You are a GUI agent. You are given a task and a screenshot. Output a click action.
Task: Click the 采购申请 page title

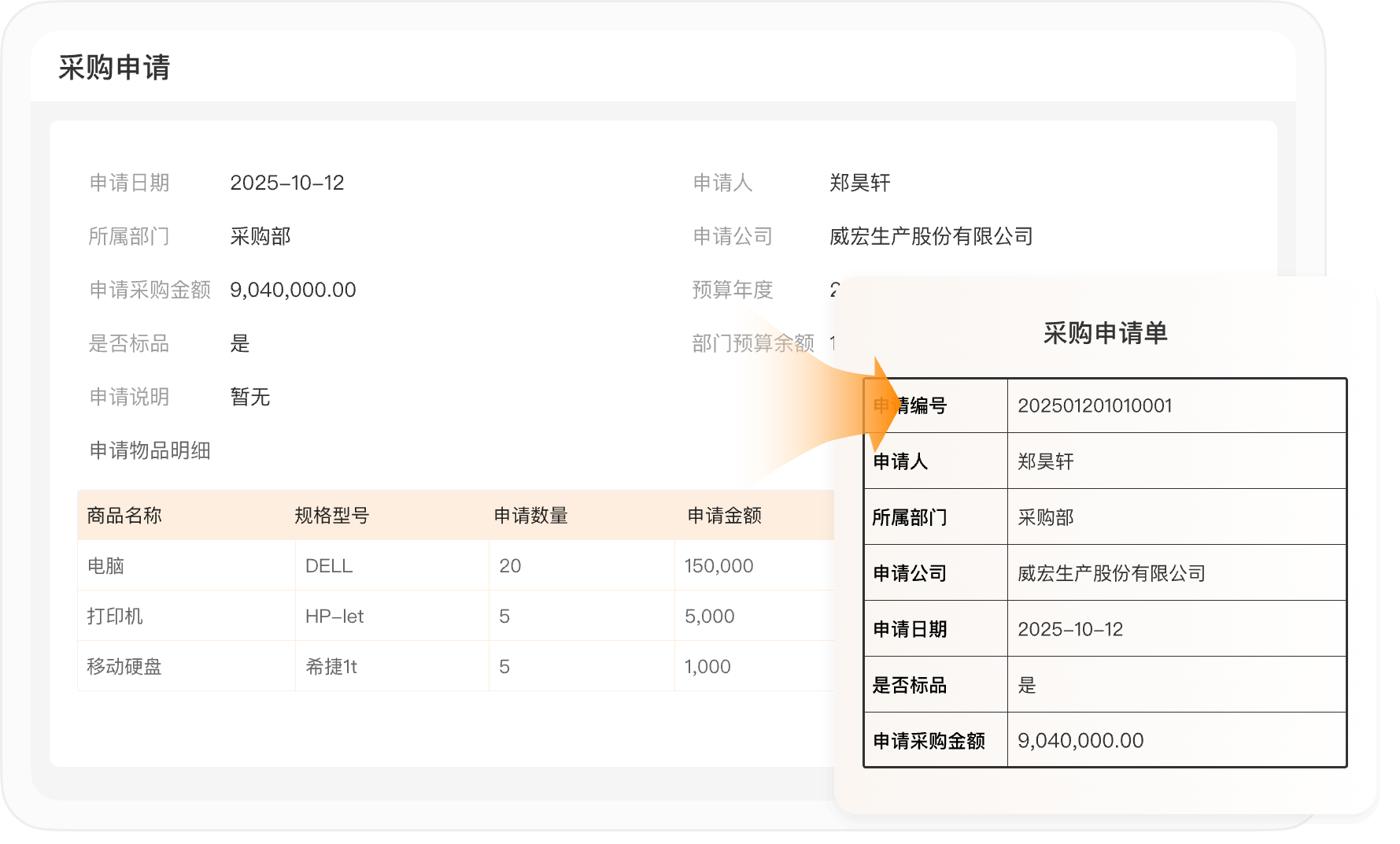coord(114,68)
